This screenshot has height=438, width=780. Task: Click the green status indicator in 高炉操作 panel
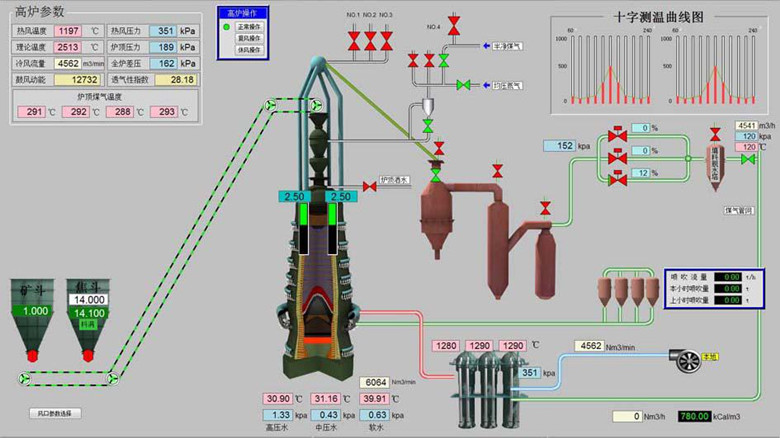click(226, 27)
